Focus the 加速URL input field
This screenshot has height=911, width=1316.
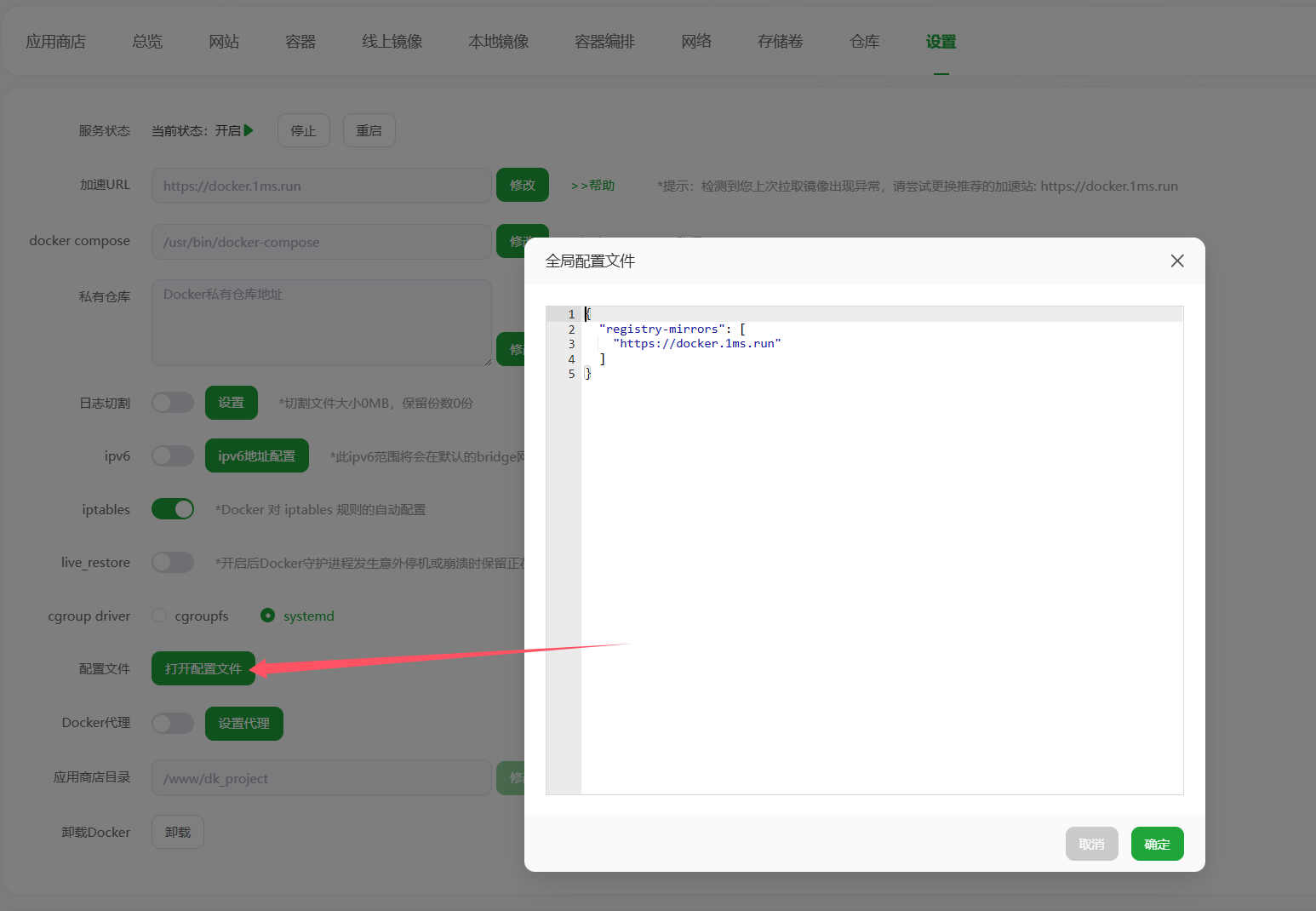pyautogui.click(x=321, y=186)
